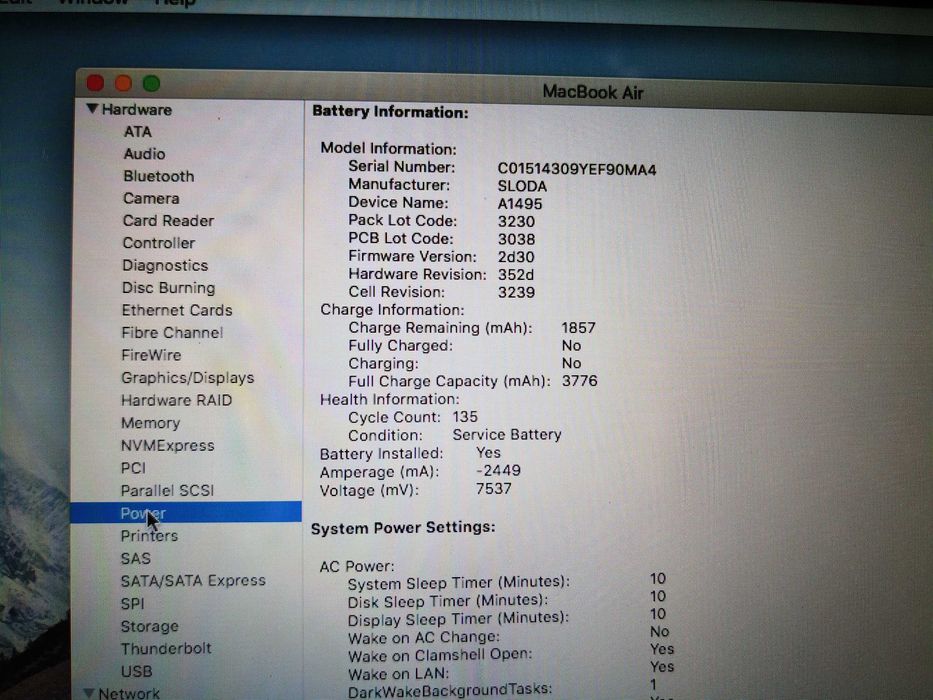Open SATA/SATA Express entry
The width and height of the screenshot is (933, 700).
(x=193, y=581)
